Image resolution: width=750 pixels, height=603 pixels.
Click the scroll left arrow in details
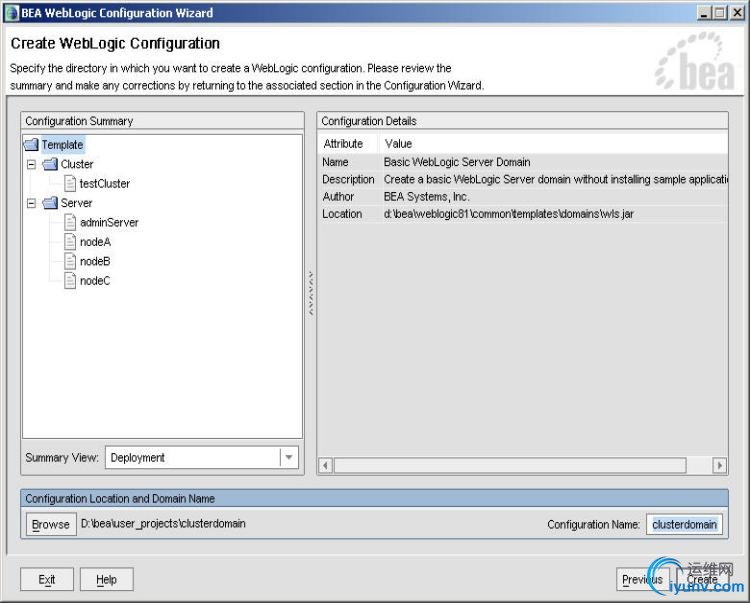[x=326, y=465]
